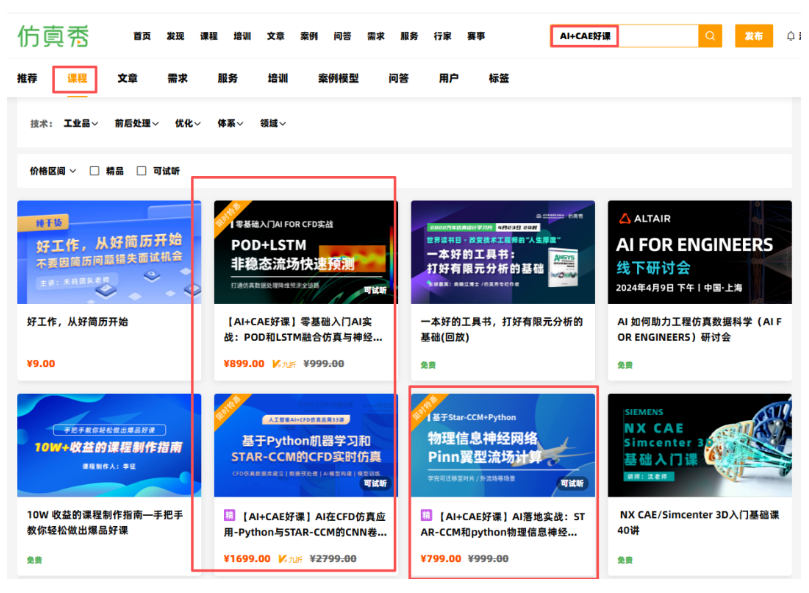Switch to the 服务 tab
809x593 pixels.
tap(228, 78)
